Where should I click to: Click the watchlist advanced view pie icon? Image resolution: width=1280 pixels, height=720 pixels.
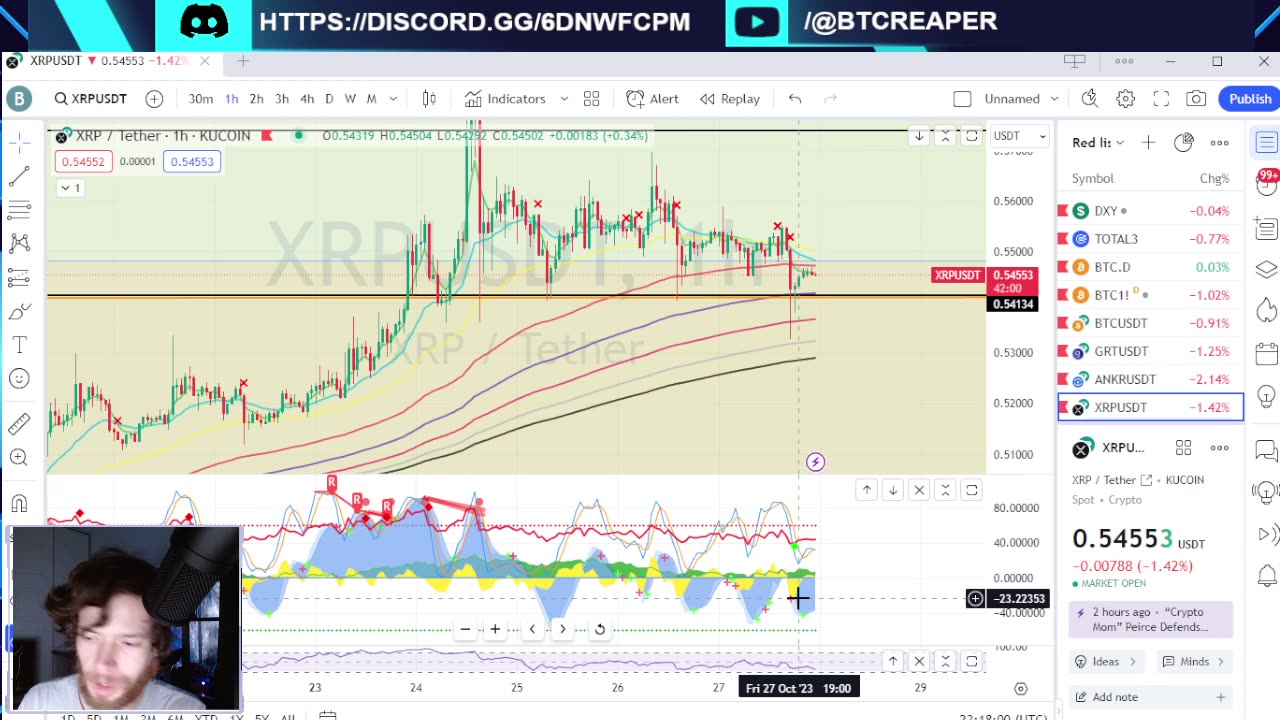point(1184,142)
